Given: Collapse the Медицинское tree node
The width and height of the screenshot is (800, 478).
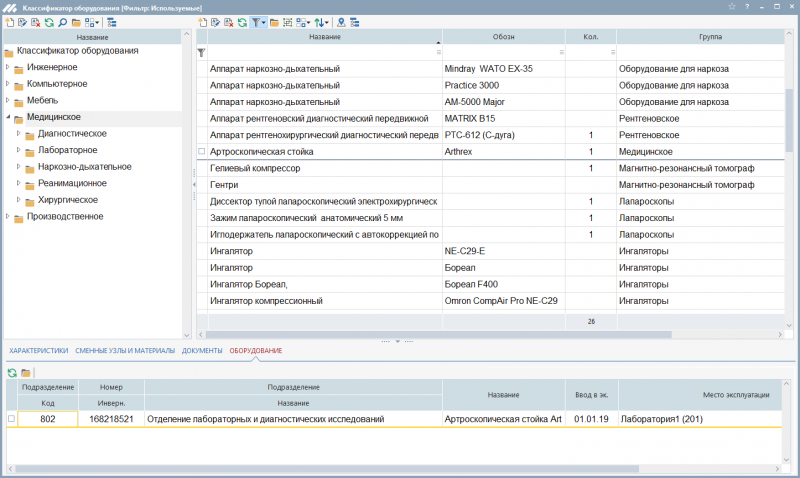Looking at the screenshot, I should pyautogui.click(x=7, y=117).
